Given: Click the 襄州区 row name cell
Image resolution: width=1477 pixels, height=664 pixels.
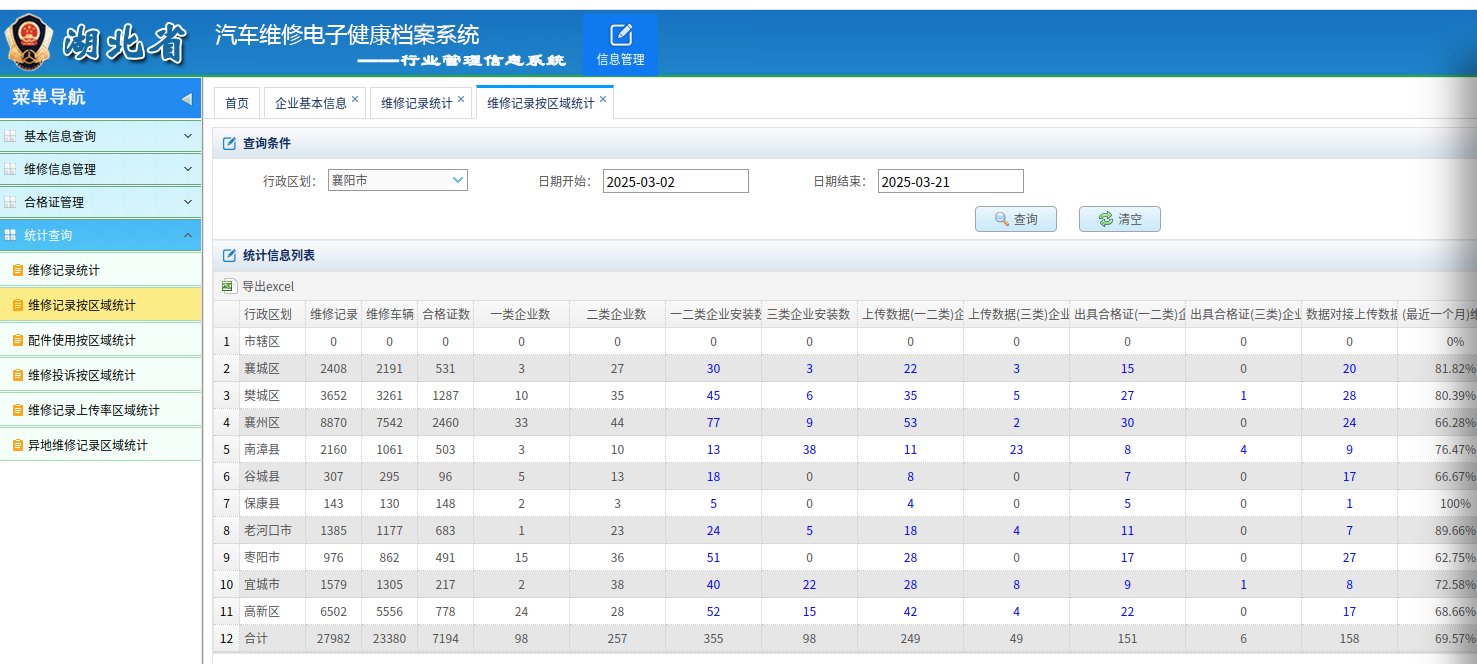Looking at the screenshot, I should [273, 423].
